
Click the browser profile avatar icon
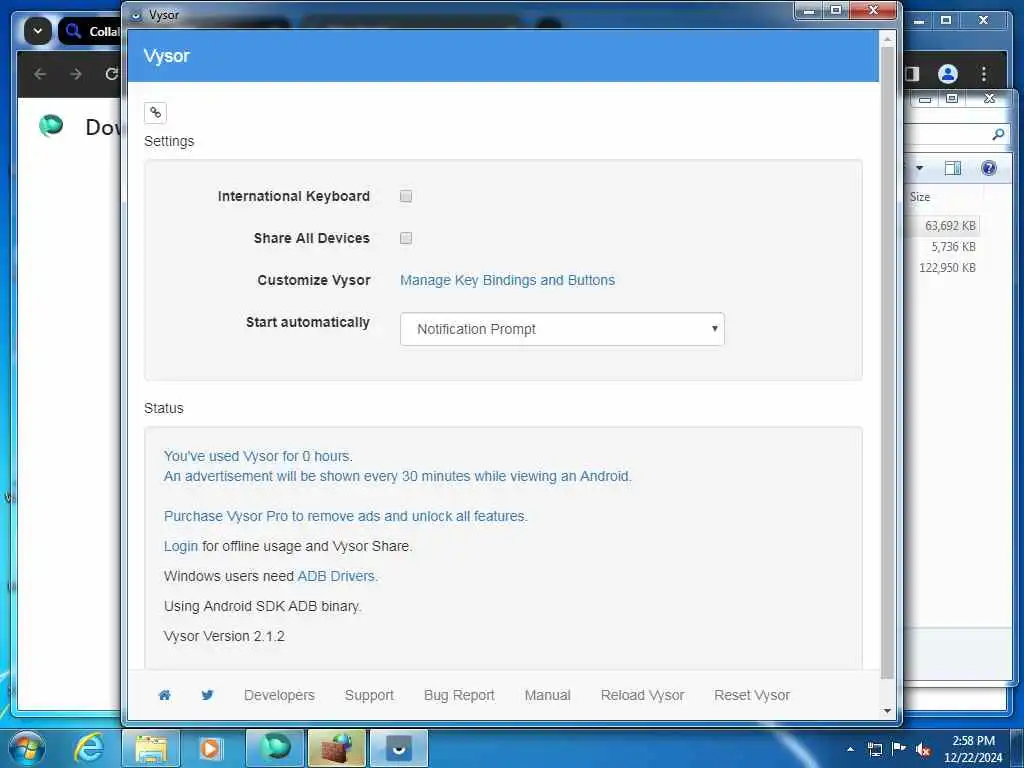point(948,74)
